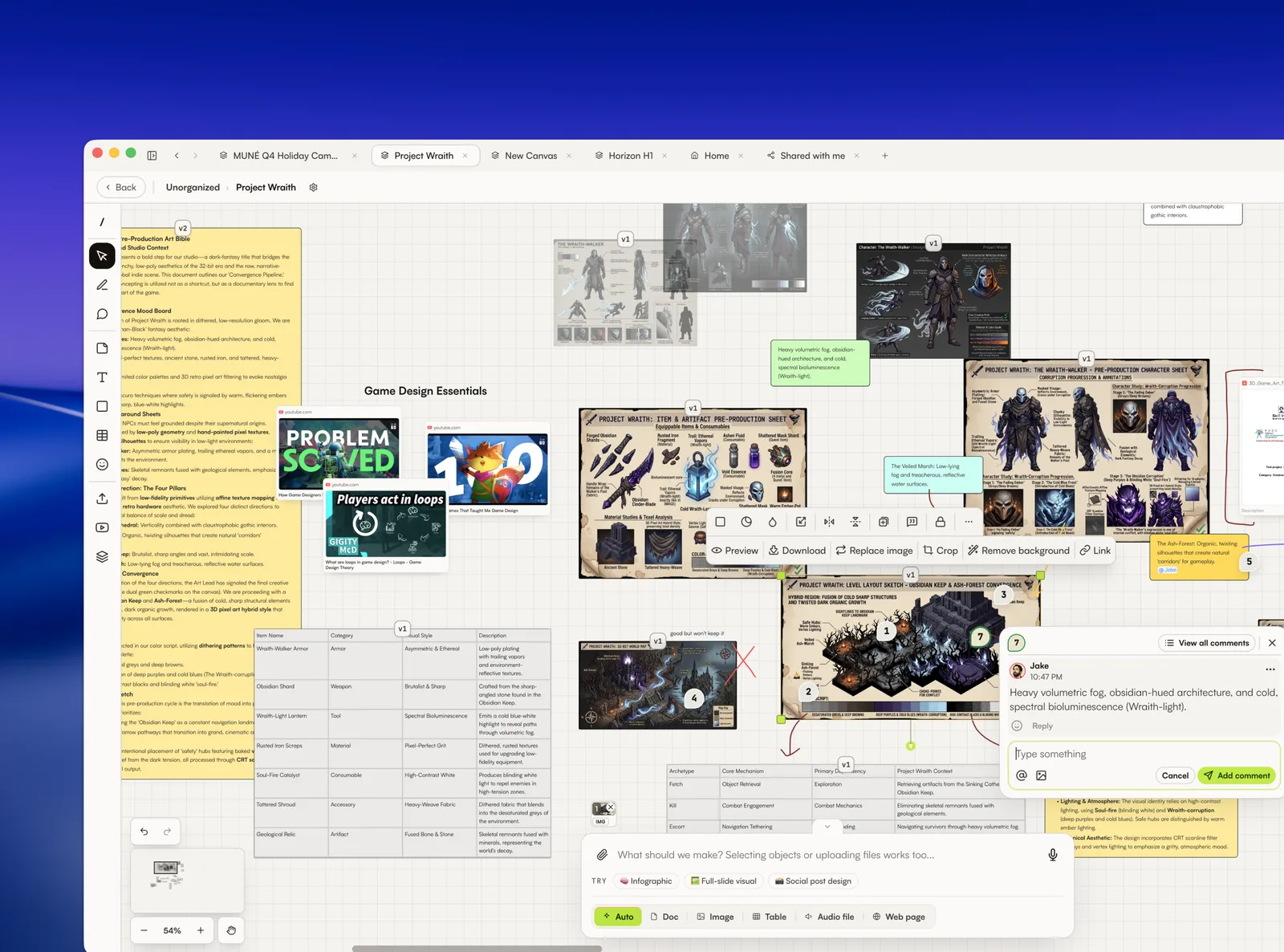Crop the selected image
Image resolution: width=1284 pixels, height=952 pixels.
coord(941,551)
